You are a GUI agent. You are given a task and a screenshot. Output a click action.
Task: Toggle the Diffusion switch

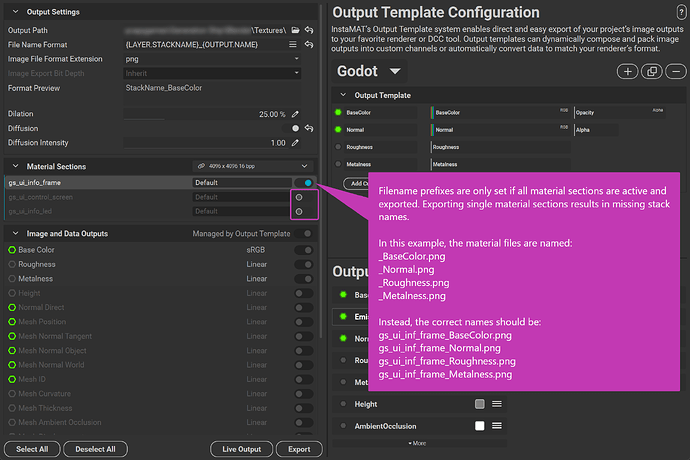pos(291,128)
